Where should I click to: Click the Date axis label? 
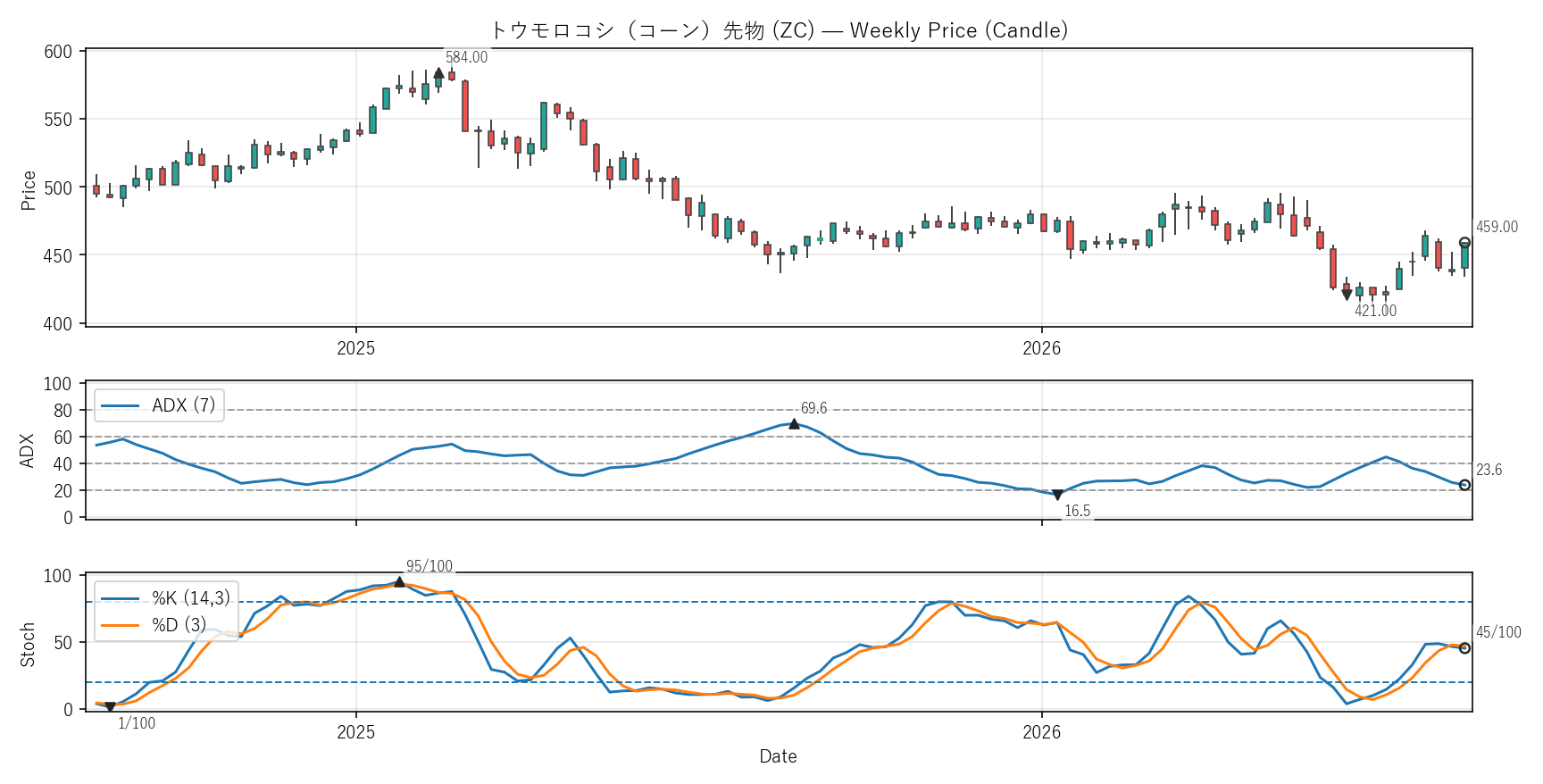[x=779, y=756]
